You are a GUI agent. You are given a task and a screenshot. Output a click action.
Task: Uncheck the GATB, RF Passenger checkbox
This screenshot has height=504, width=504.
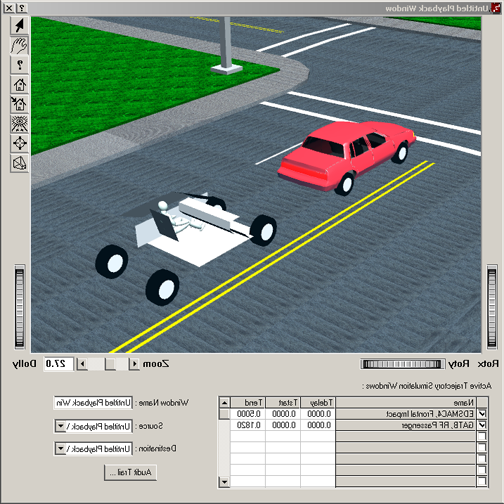click(x=482, y=425)
